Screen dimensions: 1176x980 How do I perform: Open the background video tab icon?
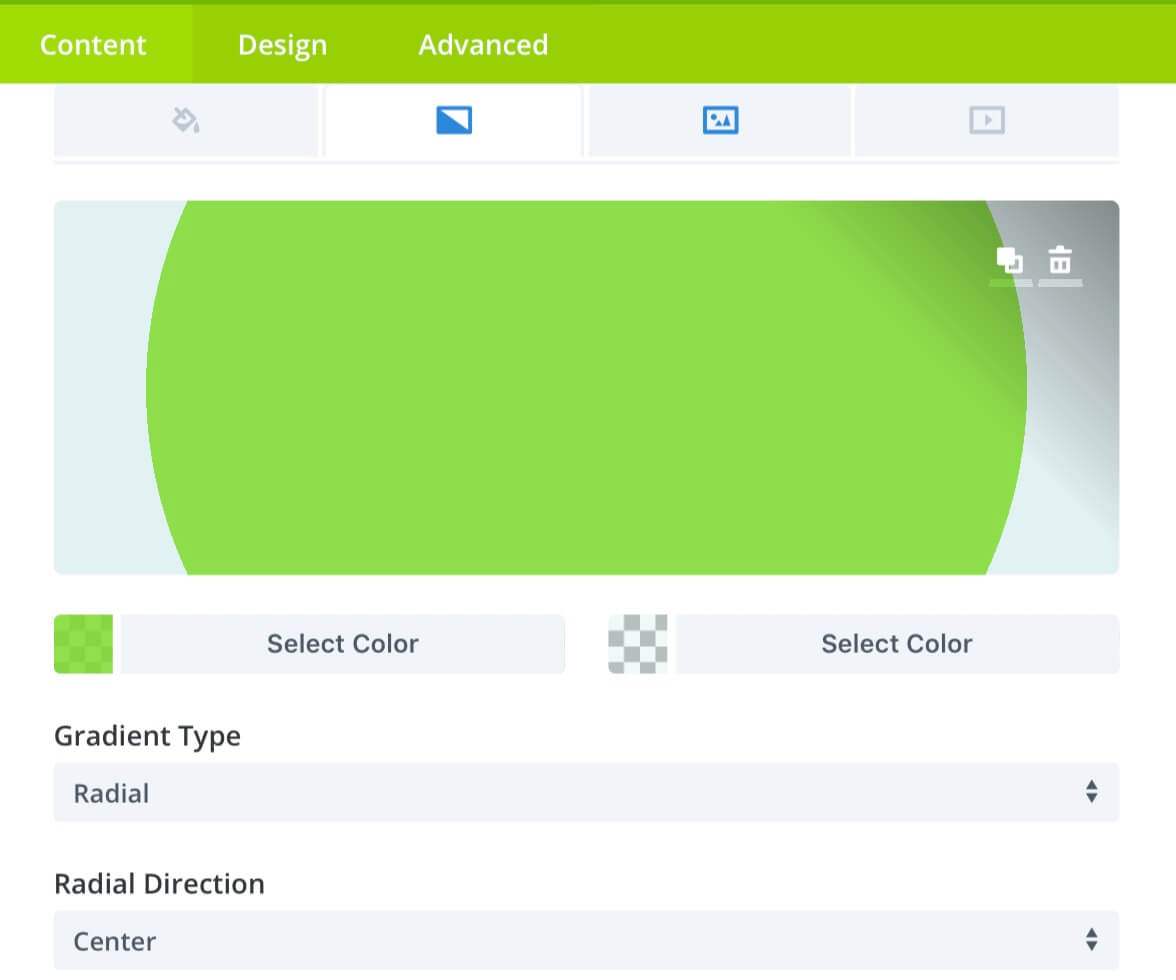tap(986, 120)
